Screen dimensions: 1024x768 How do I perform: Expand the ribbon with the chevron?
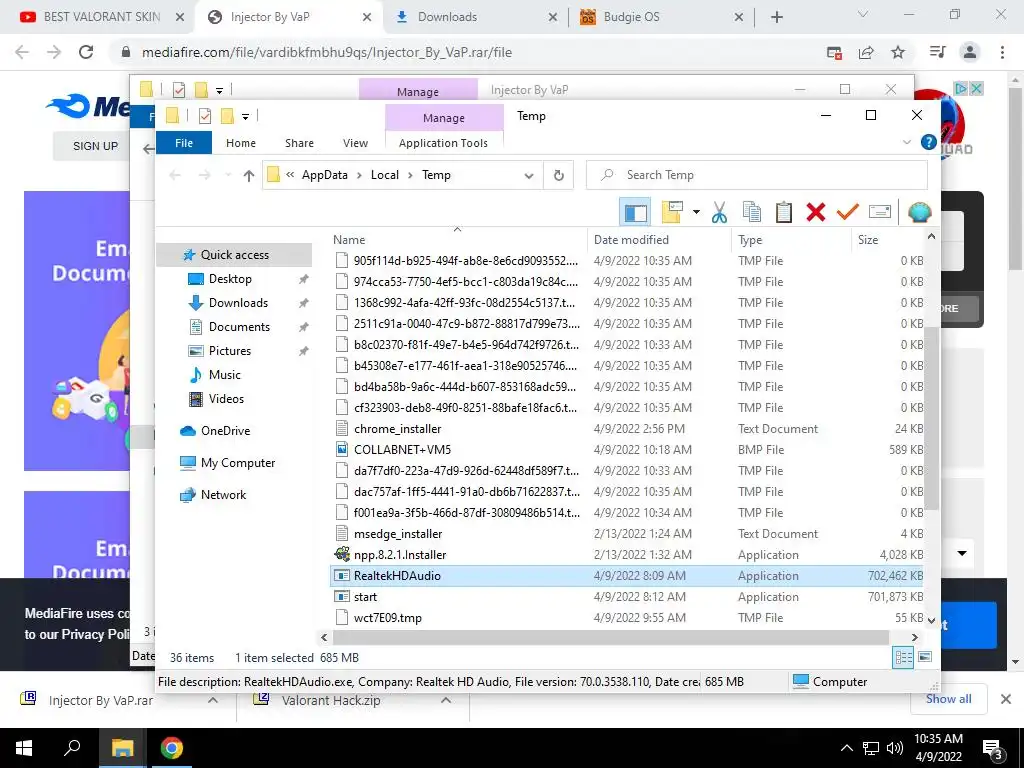coord(906,142)
